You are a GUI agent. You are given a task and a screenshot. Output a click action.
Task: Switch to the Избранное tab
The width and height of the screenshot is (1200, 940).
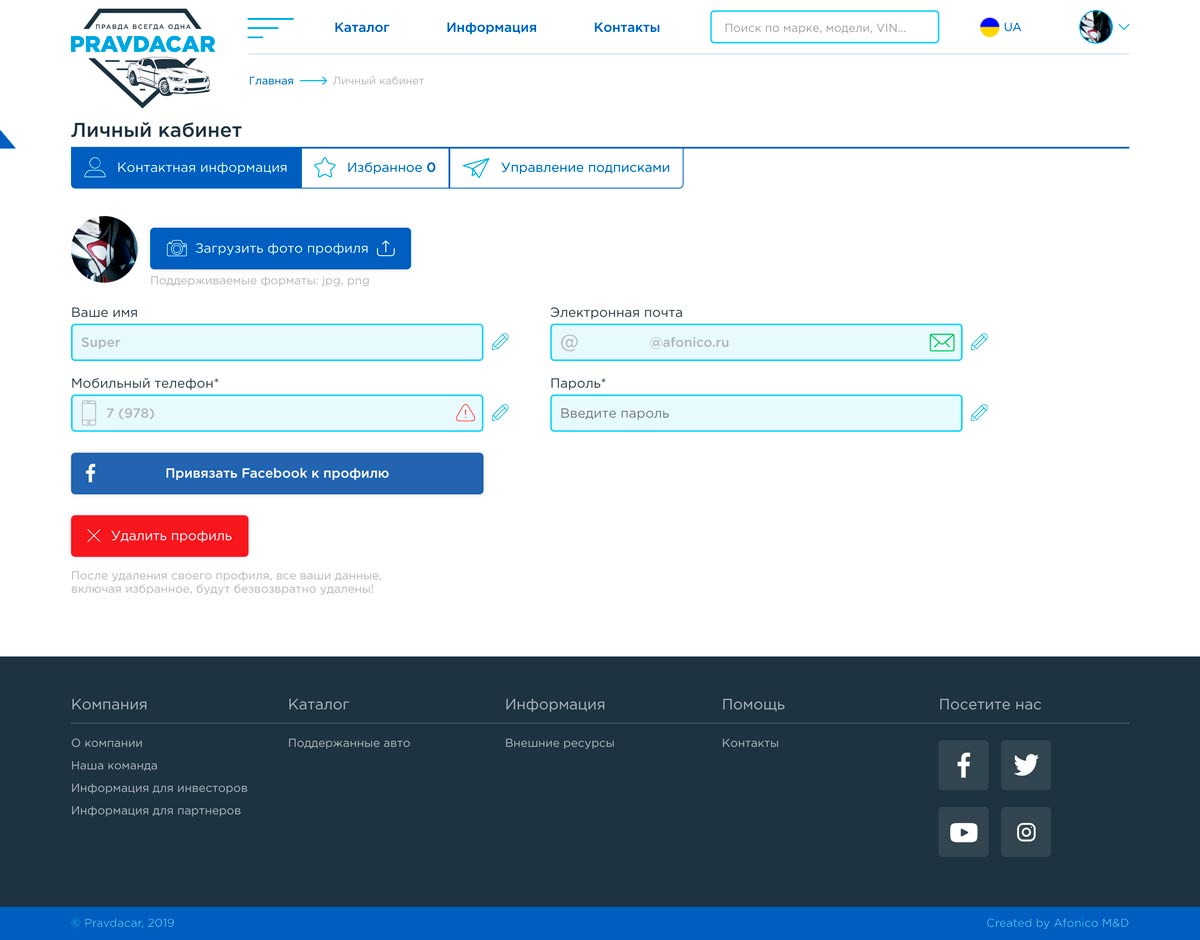(375, 168)
